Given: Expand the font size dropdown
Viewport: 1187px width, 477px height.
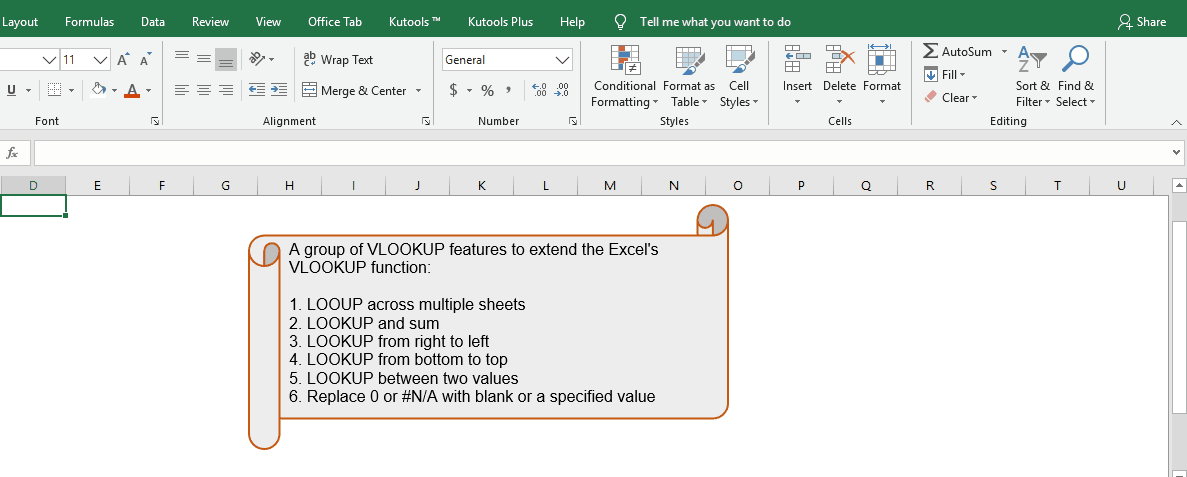Looking at the screenshot, I should (100, 60).
